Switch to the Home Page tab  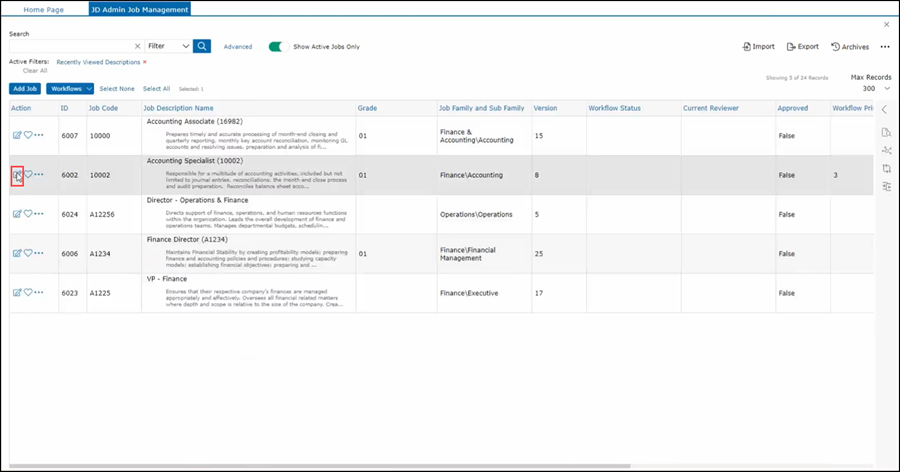click(x=46, y=8)
